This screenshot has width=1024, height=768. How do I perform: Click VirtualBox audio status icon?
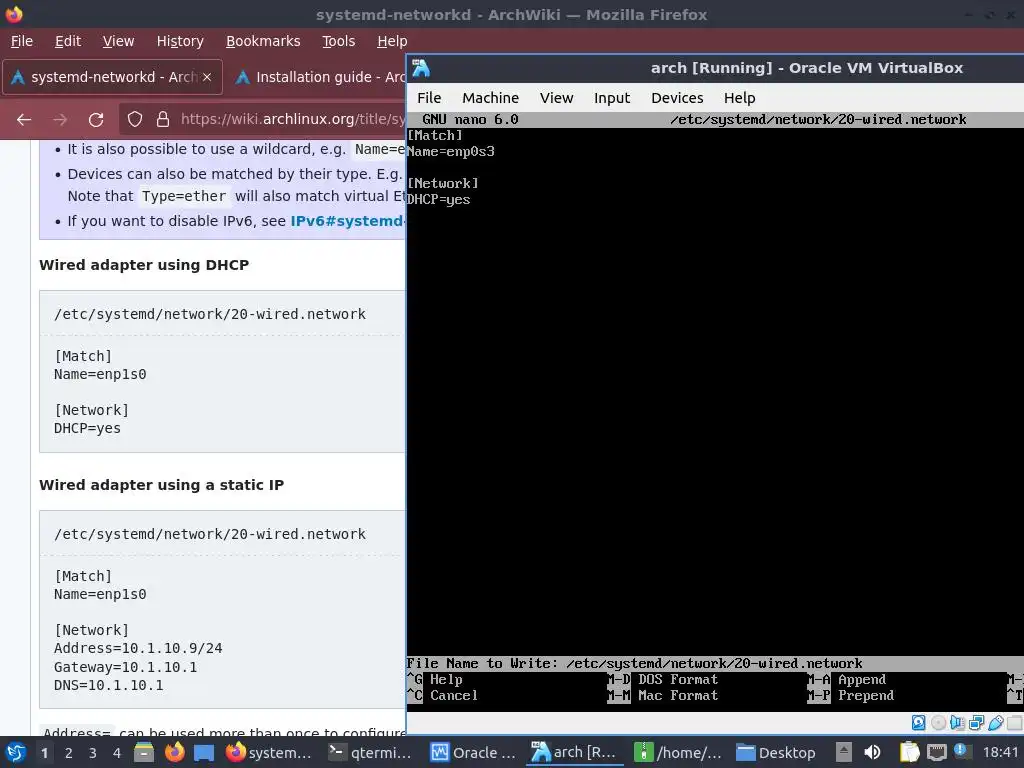pos(957,722)
